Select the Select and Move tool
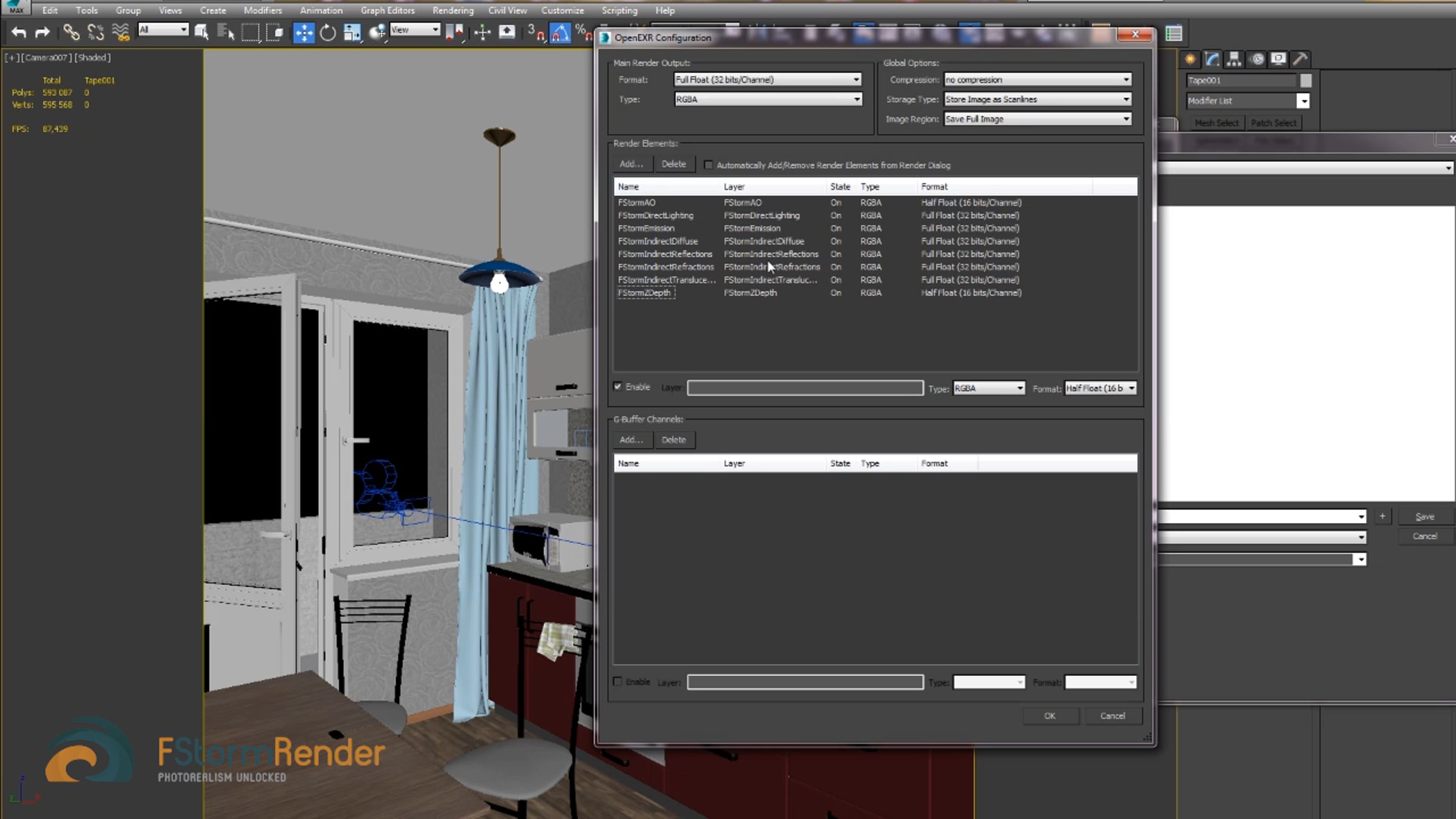 (303, 32)
